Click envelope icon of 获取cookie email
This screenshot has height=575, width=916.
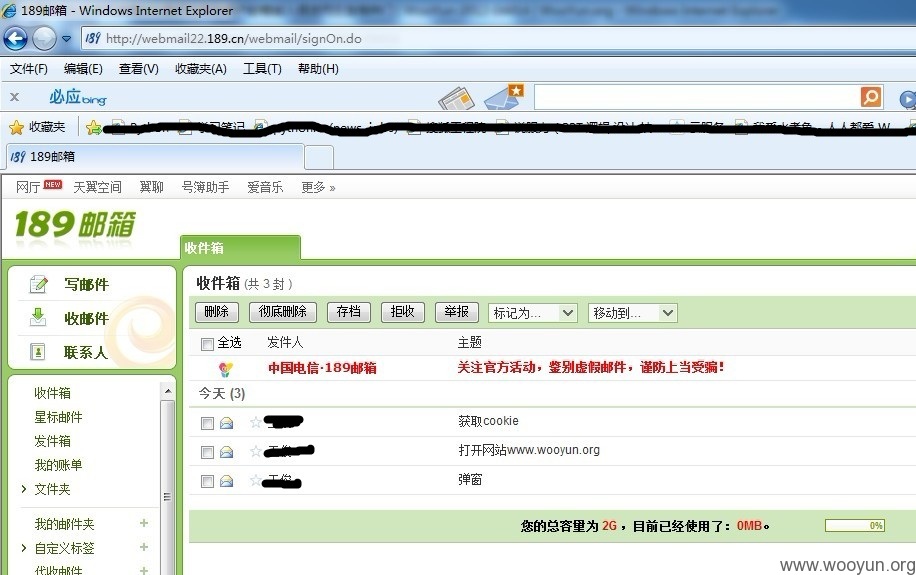click(227, 422)
